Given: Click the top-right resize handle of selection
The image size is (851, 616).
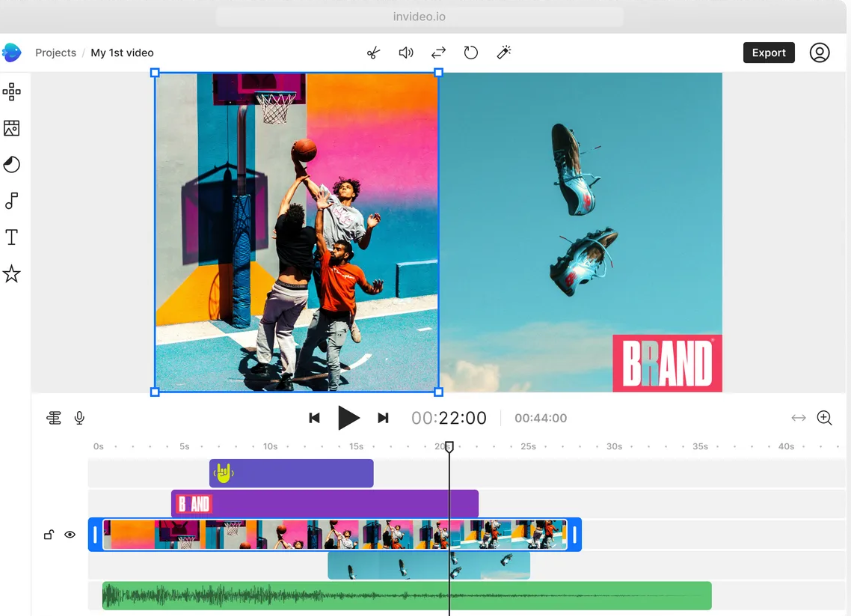Looking at the screenshot, I should coord(439,73).
